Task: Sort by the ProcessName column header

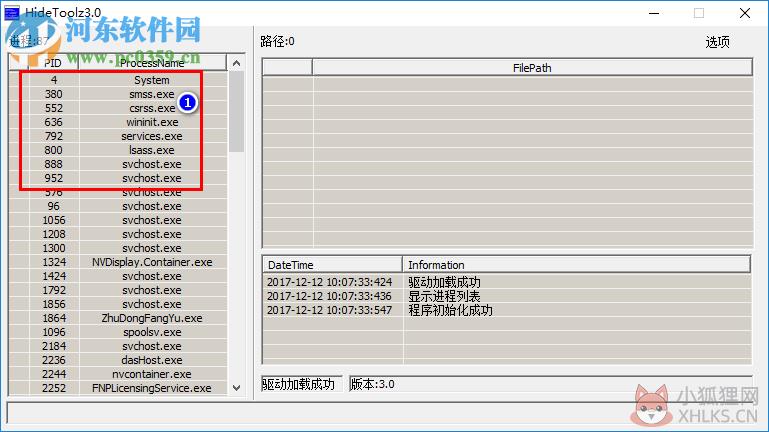Action: pos(152,63)
